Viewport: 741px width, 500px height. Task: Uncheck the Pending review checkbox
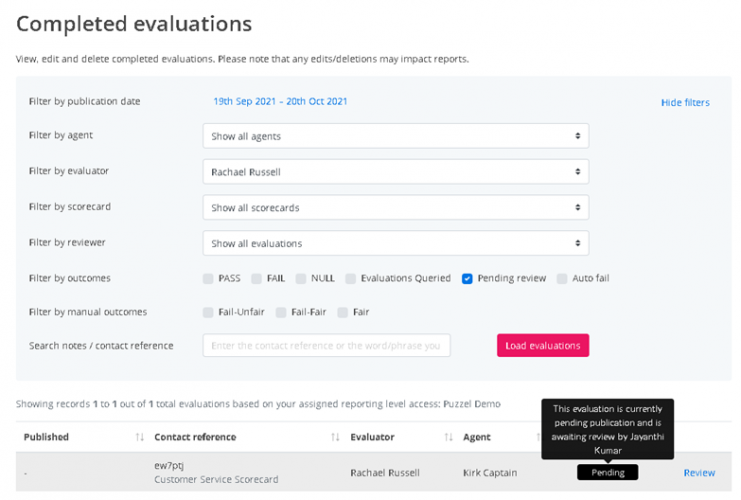(467, 279)
